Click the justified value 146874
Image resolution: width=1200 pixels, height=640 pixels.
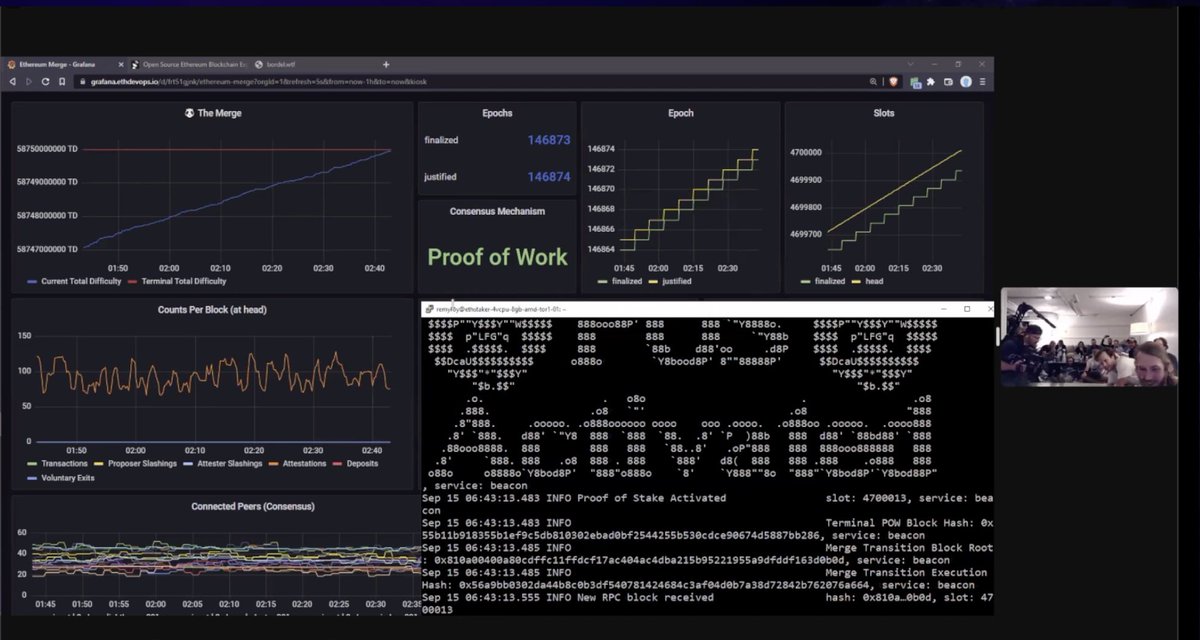(549, 177)
